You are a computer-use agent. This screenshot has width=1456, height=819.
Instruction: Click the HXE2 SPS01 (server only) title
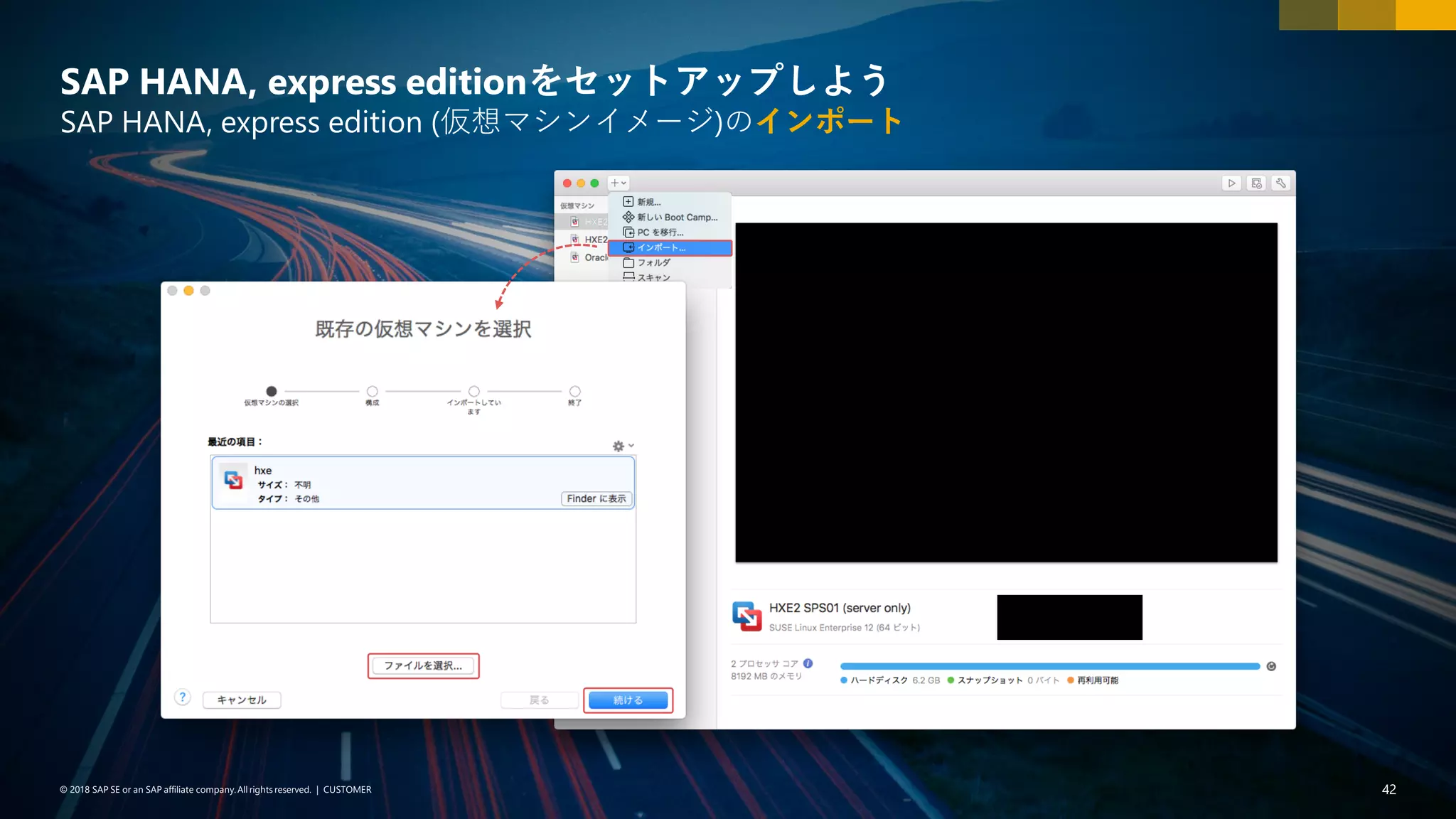[x=840, y=608]
